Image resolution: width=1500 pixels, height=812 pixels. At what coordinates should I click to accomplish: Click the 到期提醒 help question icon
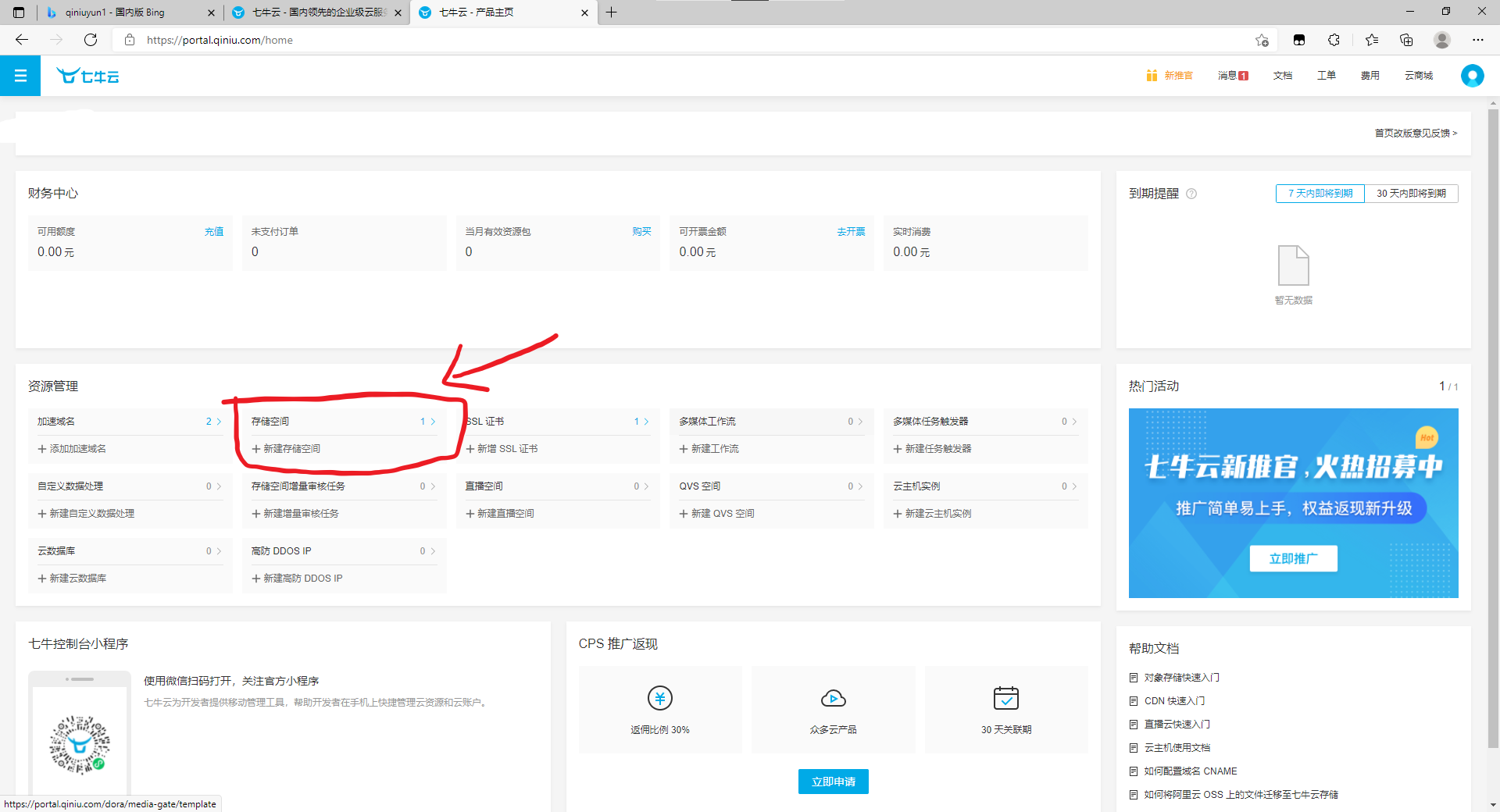coord(1191,194)
